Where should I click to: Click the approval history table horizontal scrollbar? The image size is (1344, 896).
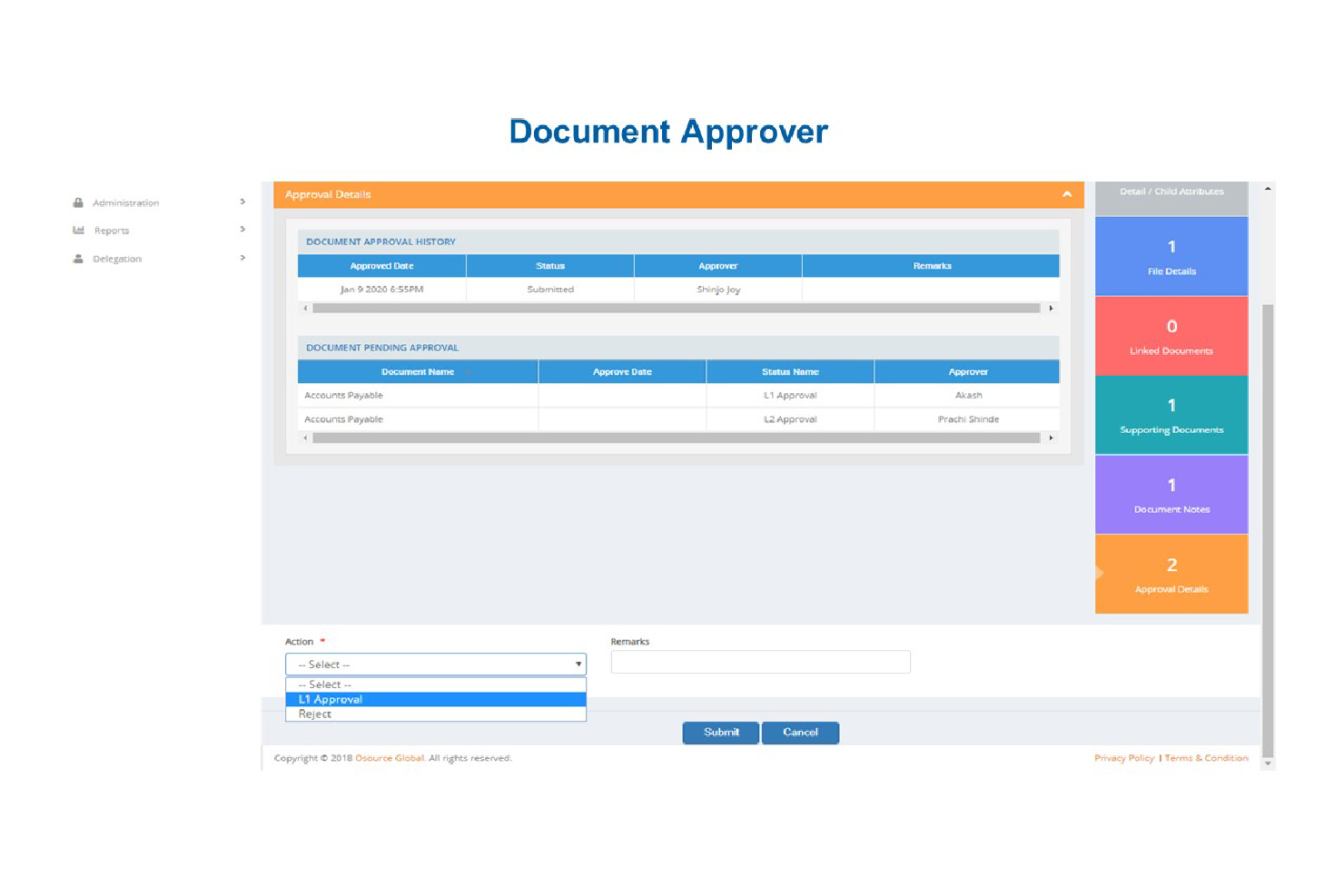(677, 309)
